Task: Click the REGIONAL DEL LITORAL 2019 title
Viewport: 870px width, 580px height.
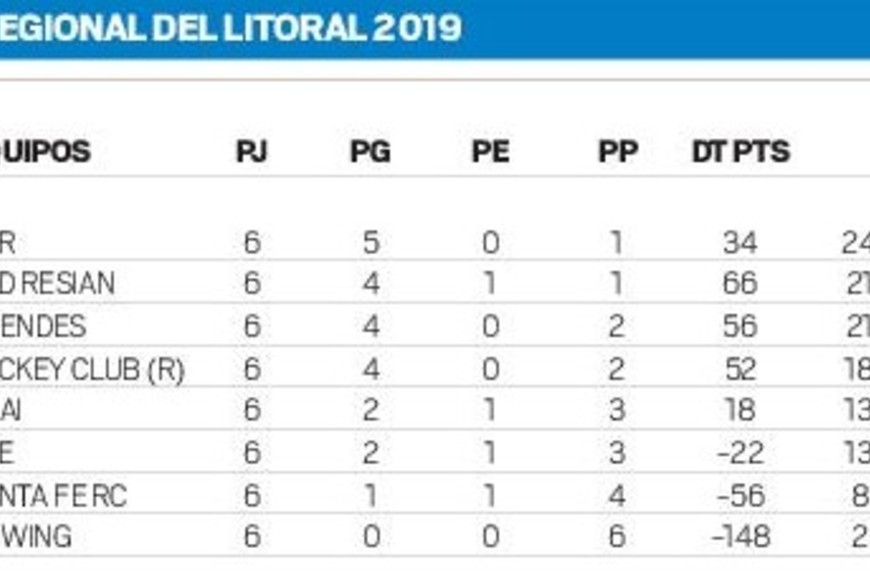Action: pyautogui.click(x=230, y=28)
